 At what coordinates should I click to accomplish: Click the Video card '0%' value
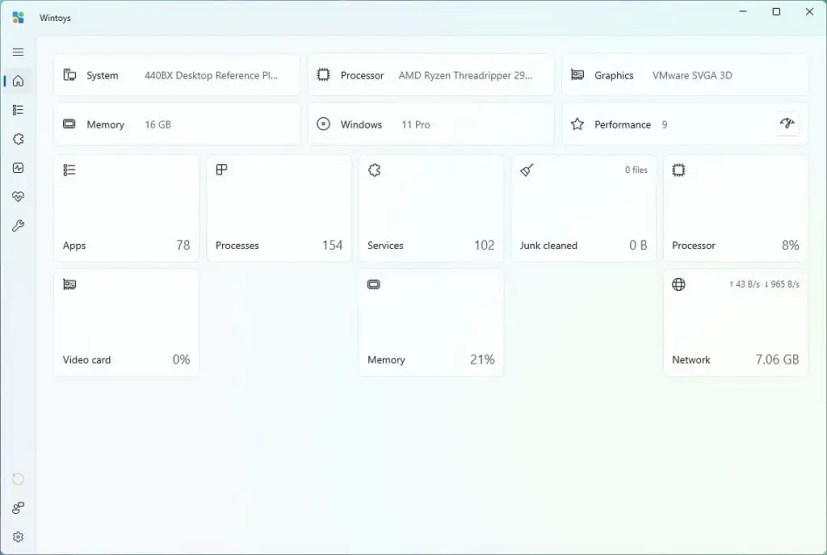(181, 360)
